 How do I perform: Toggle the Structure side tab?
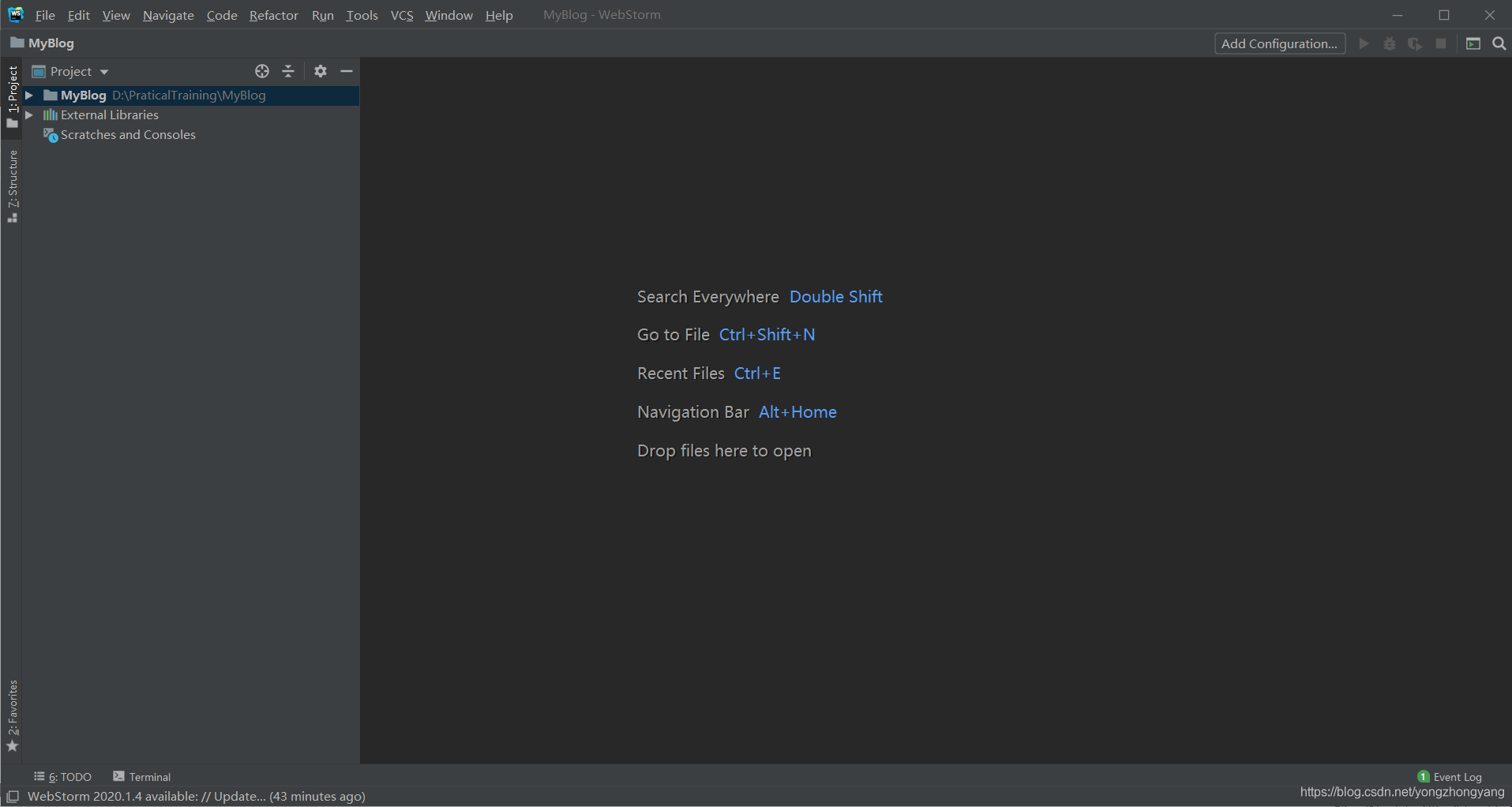click(x=12, y=186)
